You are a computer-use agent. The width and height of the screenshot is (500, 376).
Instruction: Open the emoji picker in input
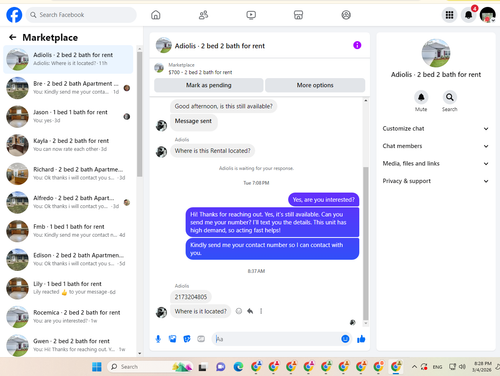(x=345, y=339)
